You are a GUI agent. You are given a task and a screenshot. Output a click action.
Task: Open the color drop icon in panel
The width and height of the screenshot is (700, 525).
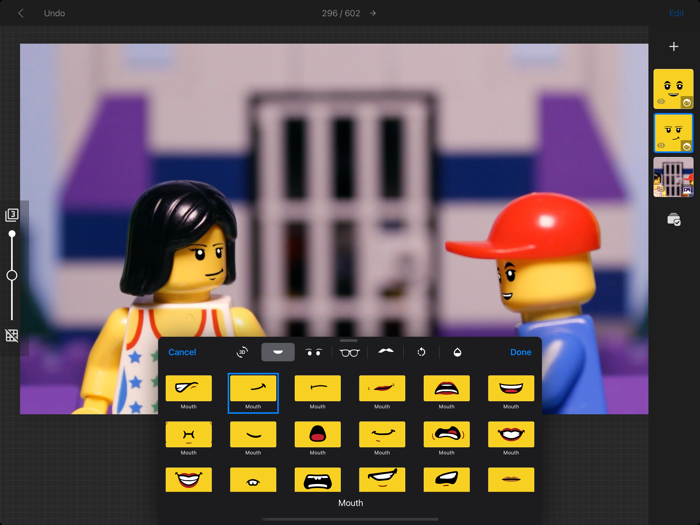click(x=457, y=352)
